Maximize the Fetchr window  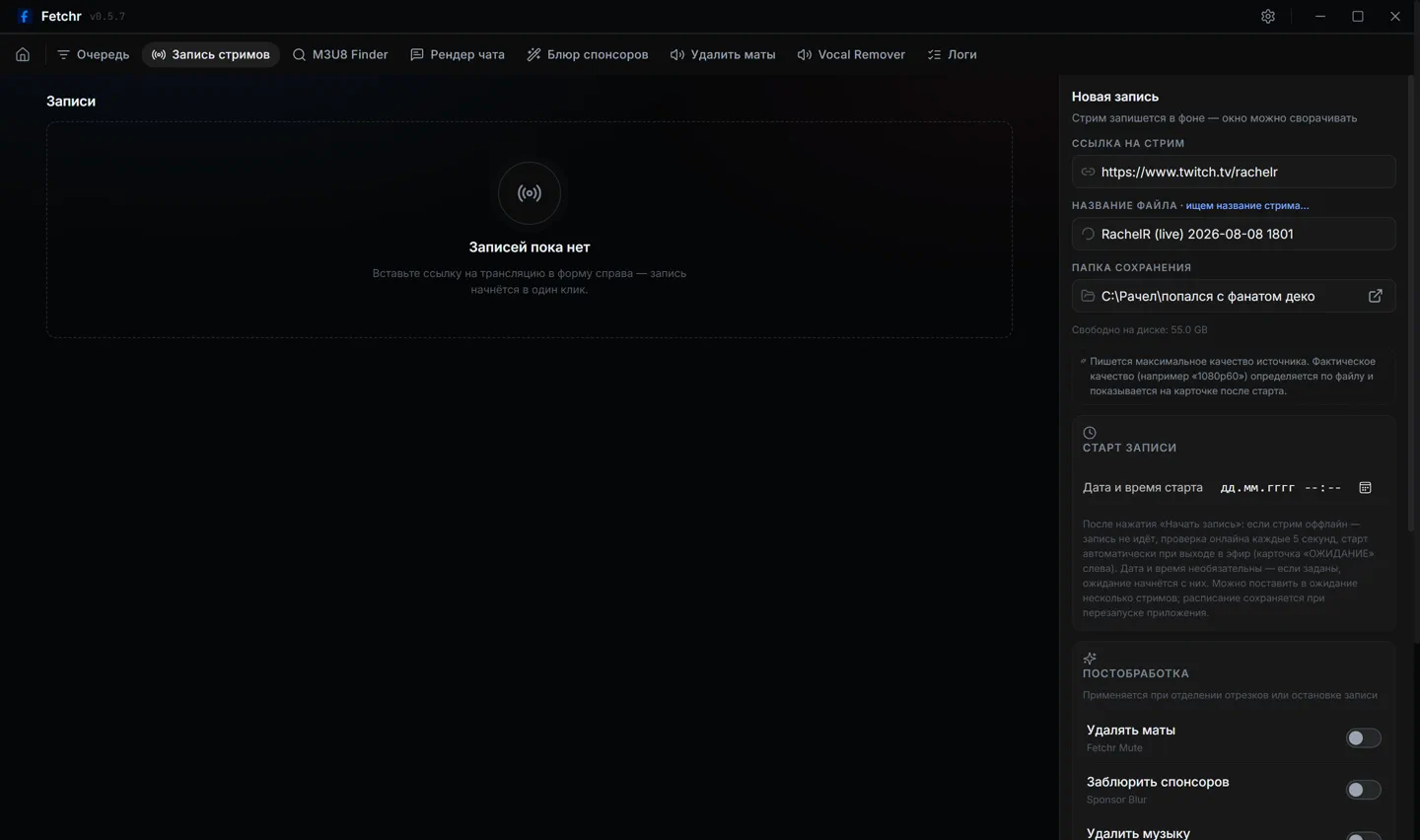(x=1358, y=16)
